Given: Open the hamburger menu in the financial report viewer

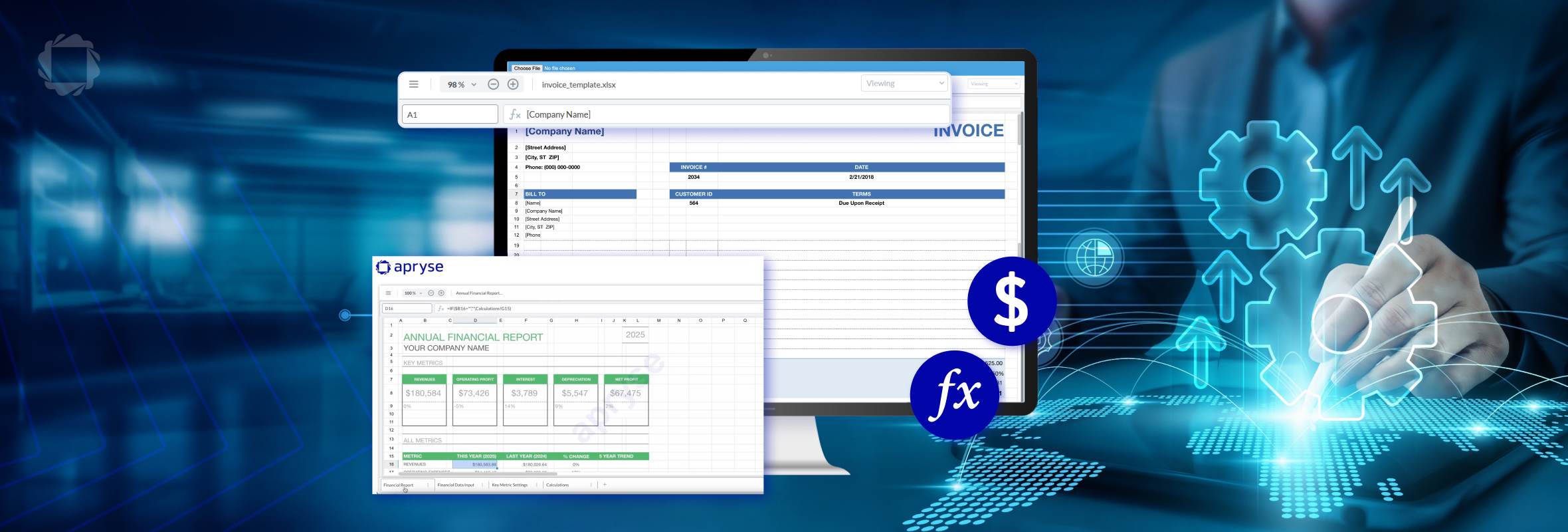Looking at the screenshot, I should [389, 293].
